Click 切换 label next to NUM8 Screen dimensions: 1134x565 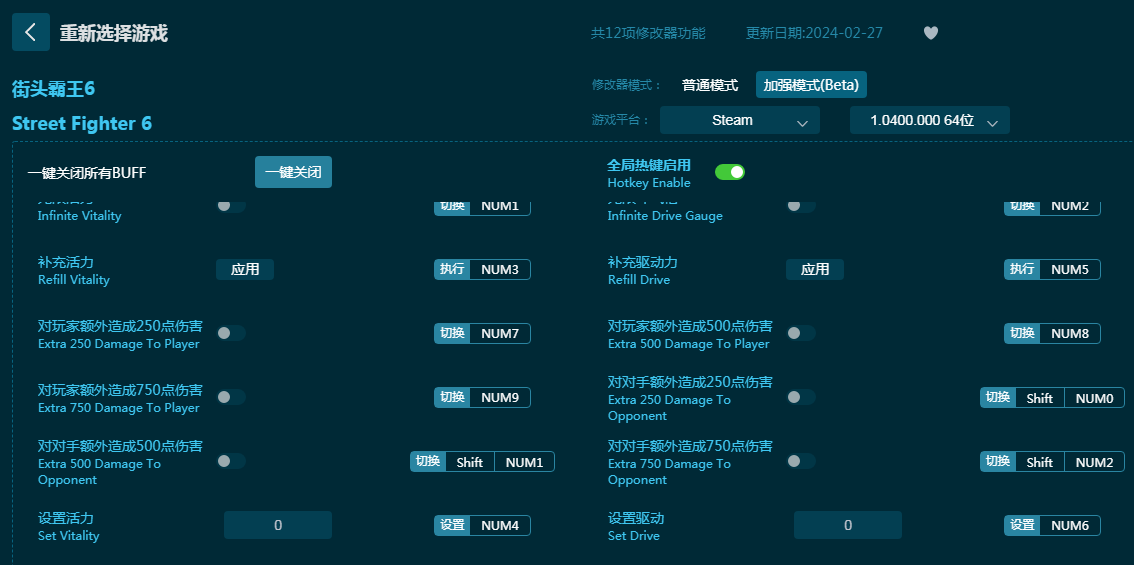(1023, 334)
